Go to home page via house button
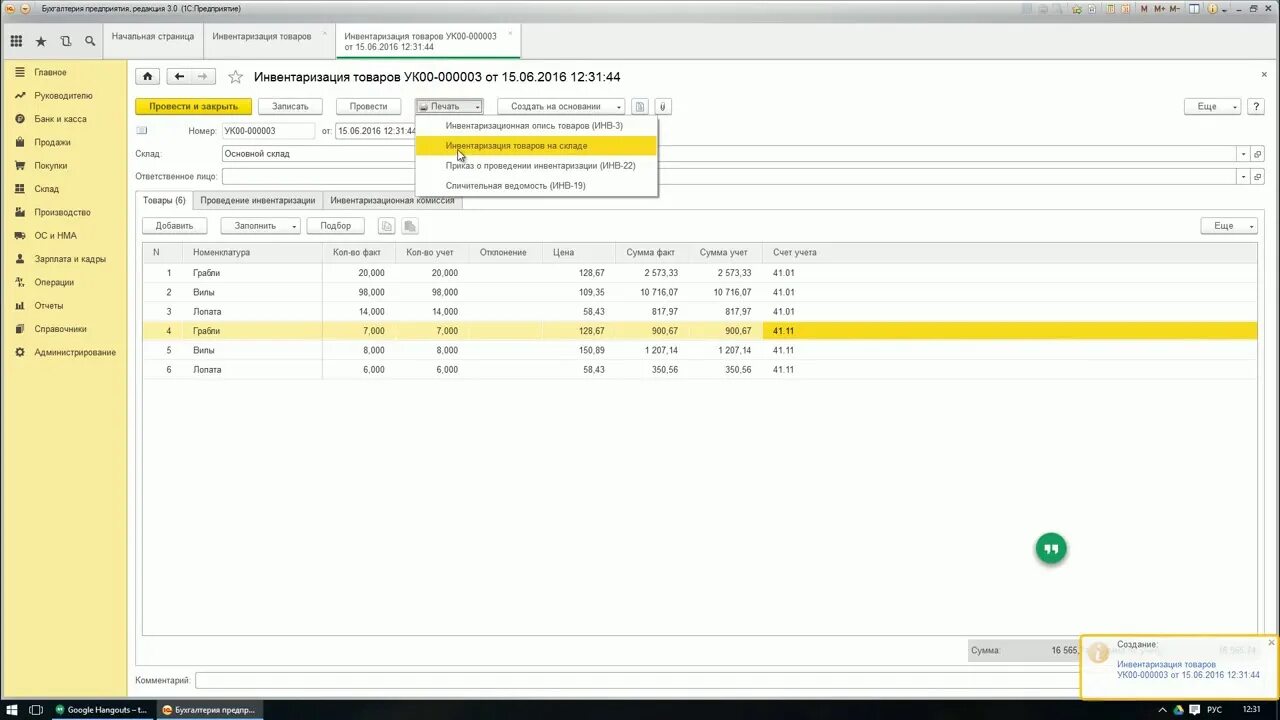 [147, 77]
